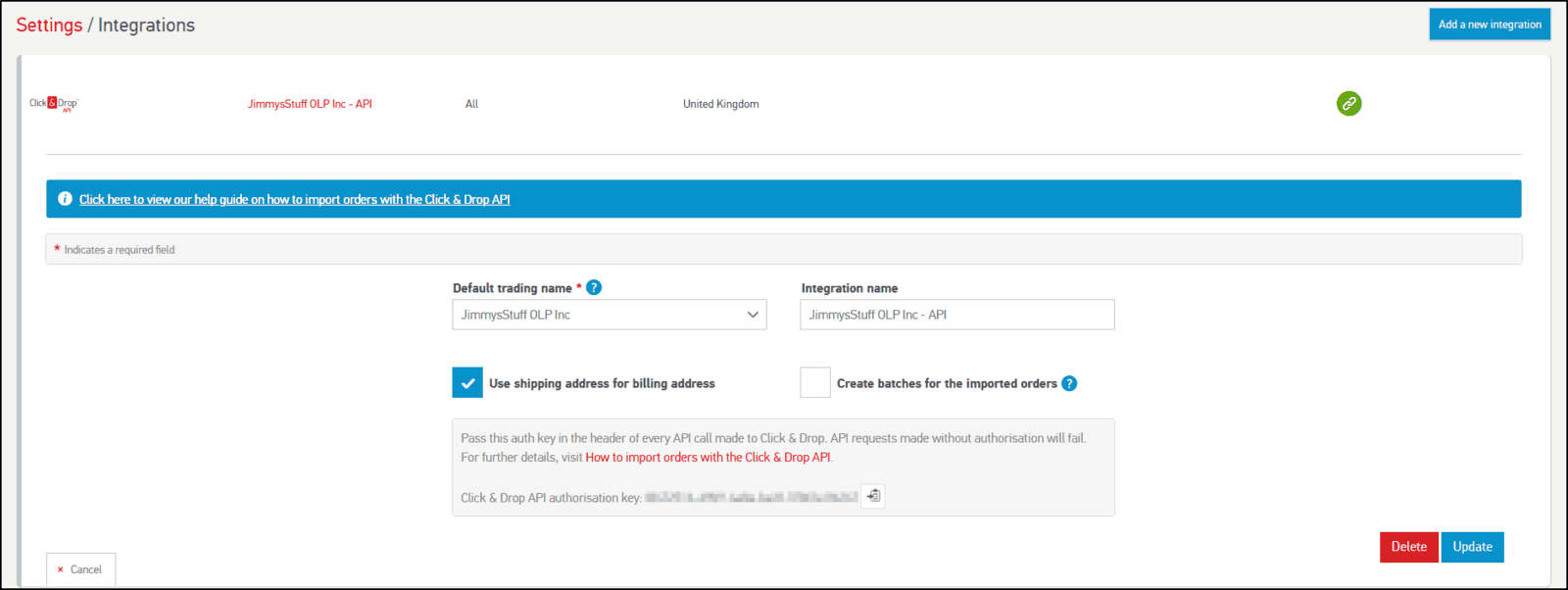
Task: Click the green link status icon
Action: tap(1348, 103)
